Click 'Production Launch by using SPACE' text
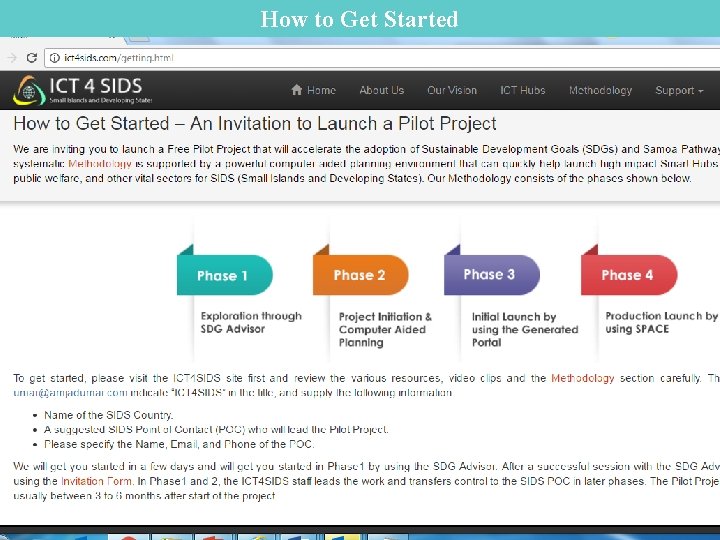 pyautogui.click(x=661, y=322)
